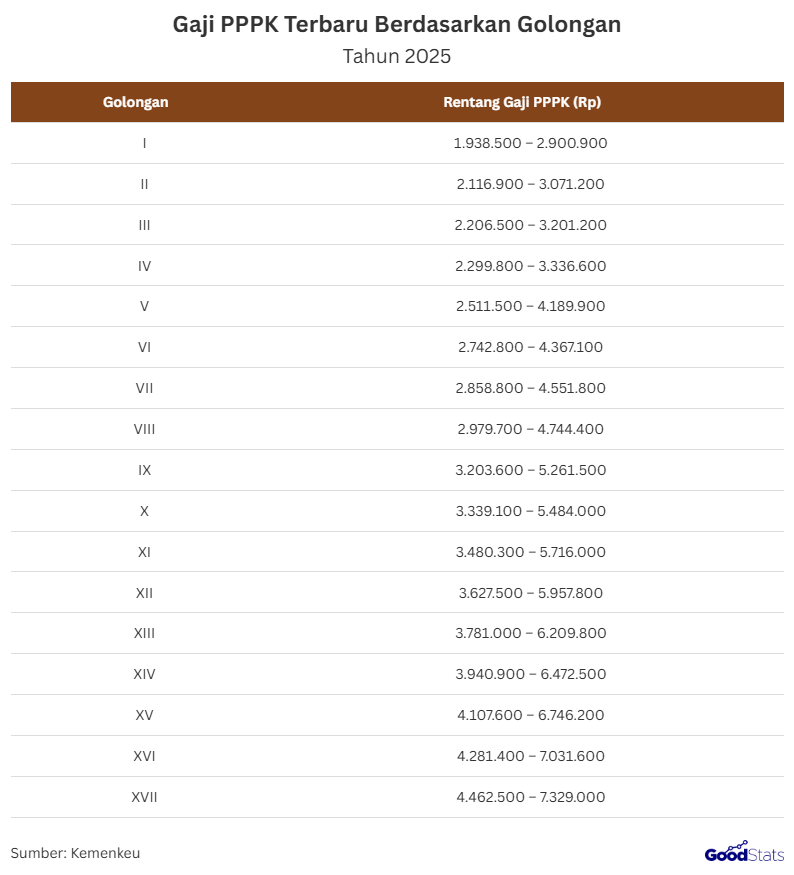Click salary range 3.627.500 – 5.957.800
Viewport: 794px width, 875px height.
(530, 593)
